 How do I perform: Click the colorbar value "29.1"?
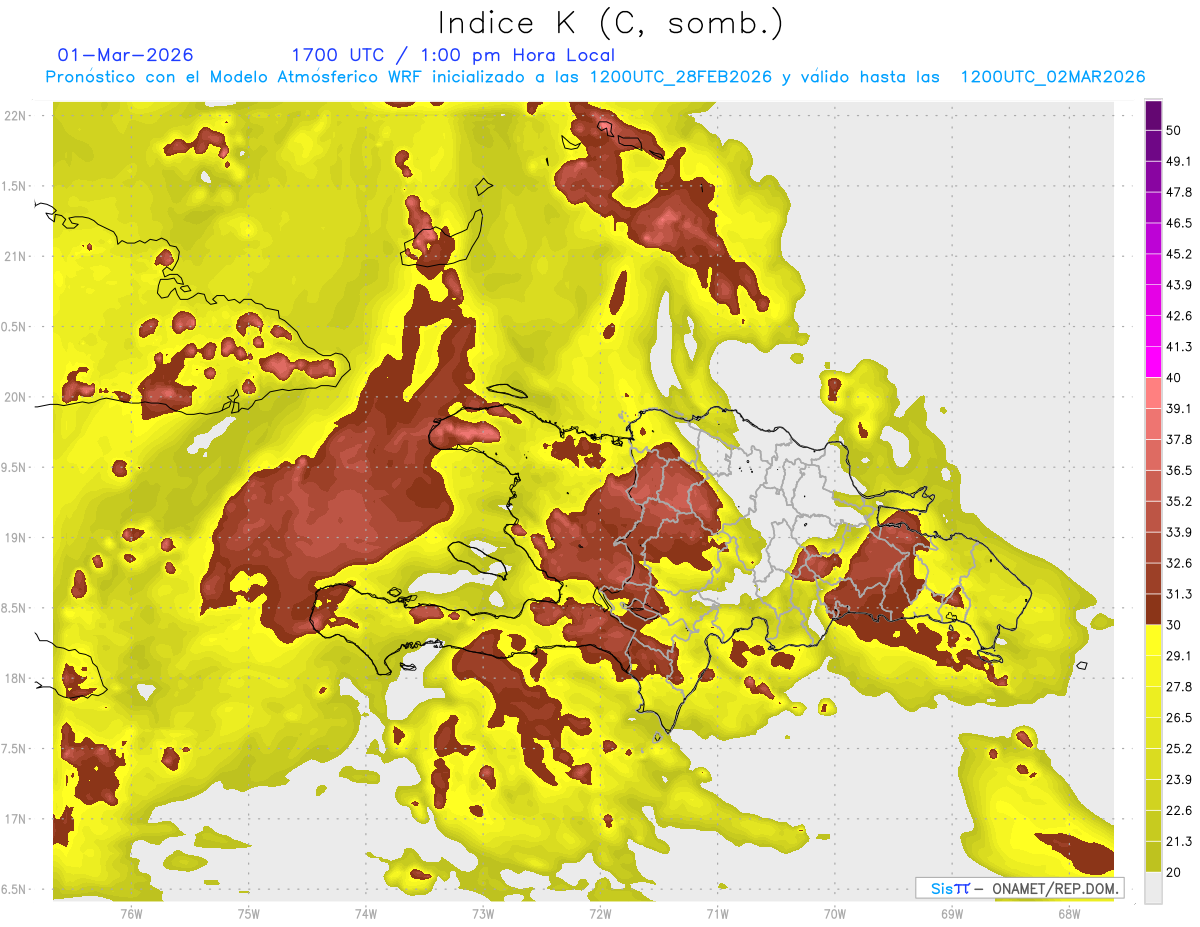[x=1179, y=656]
